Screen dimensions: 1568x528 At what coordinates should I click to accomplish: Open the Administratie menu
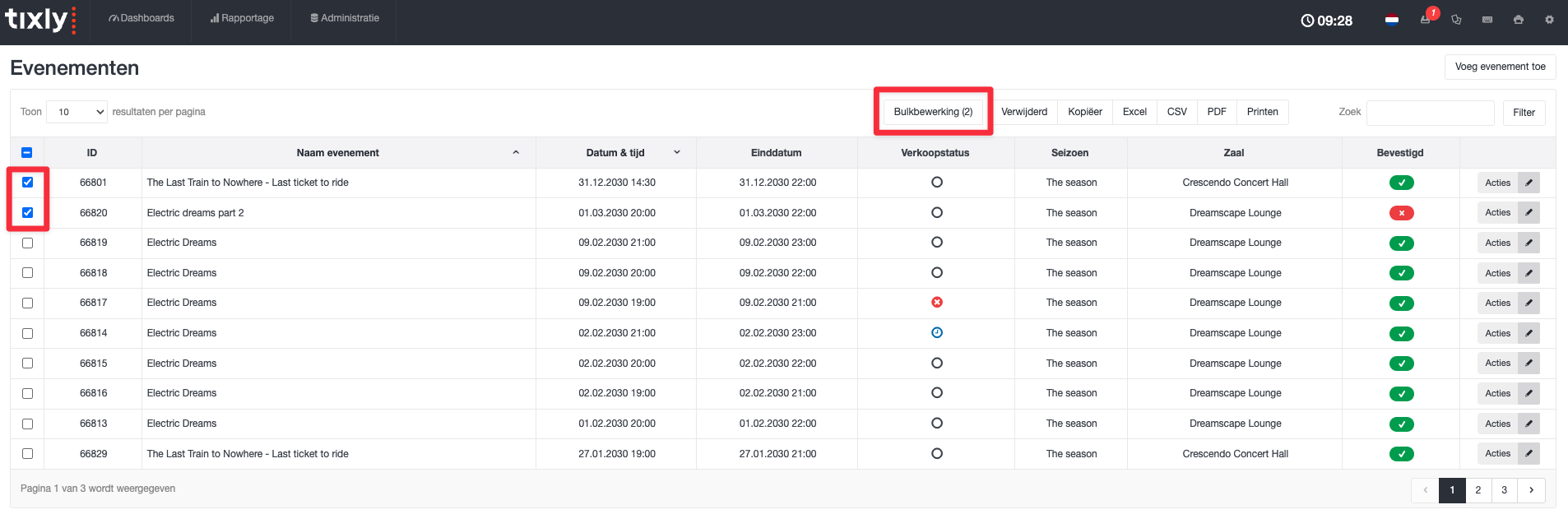click(x=345, y=18)
